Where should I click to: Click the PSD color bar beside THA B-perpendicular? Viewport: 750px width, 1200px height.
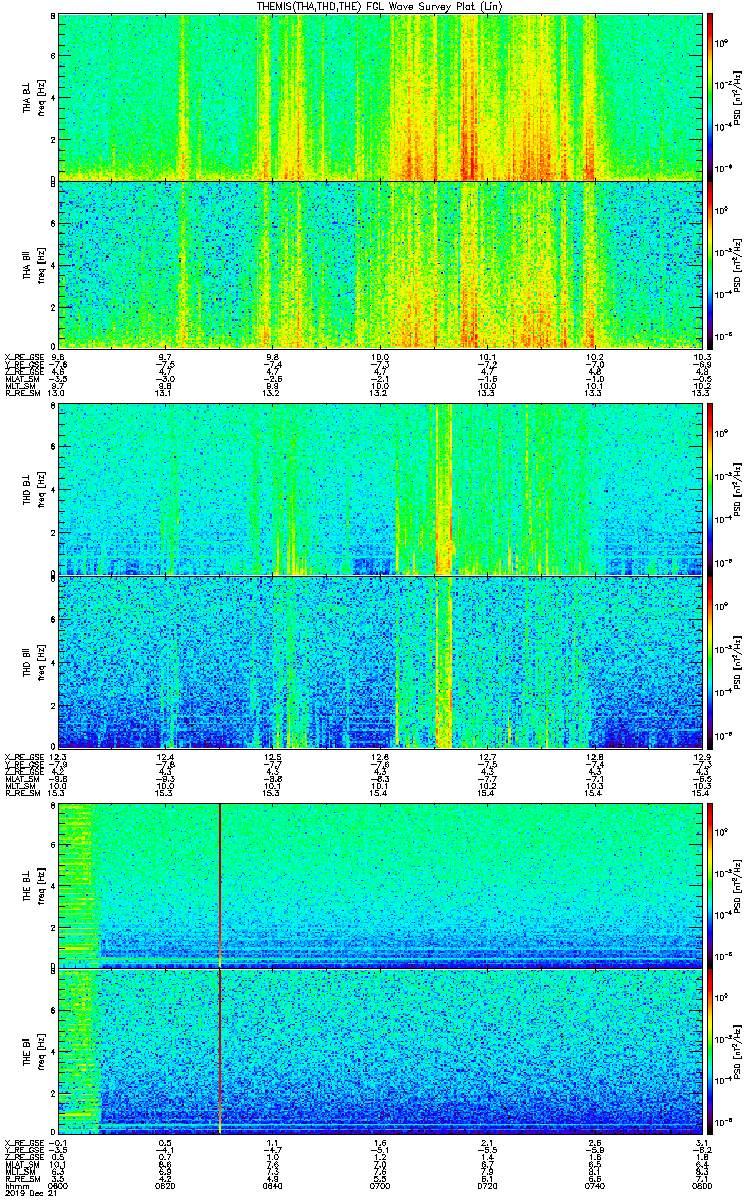(x=710, y=96)
